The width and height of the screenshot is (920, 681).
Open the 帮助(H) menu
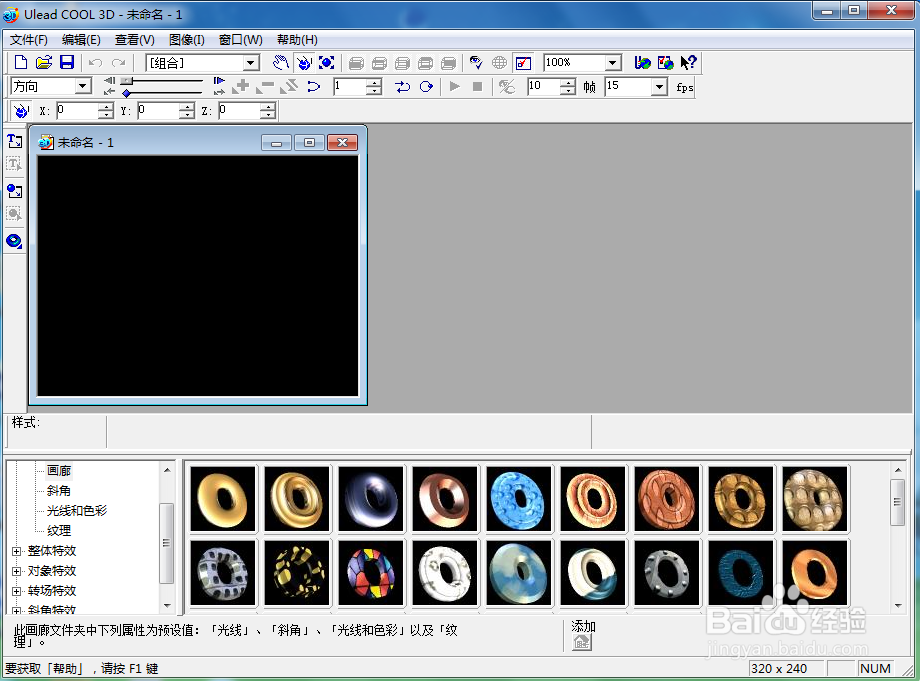click(x=297, y=40)
